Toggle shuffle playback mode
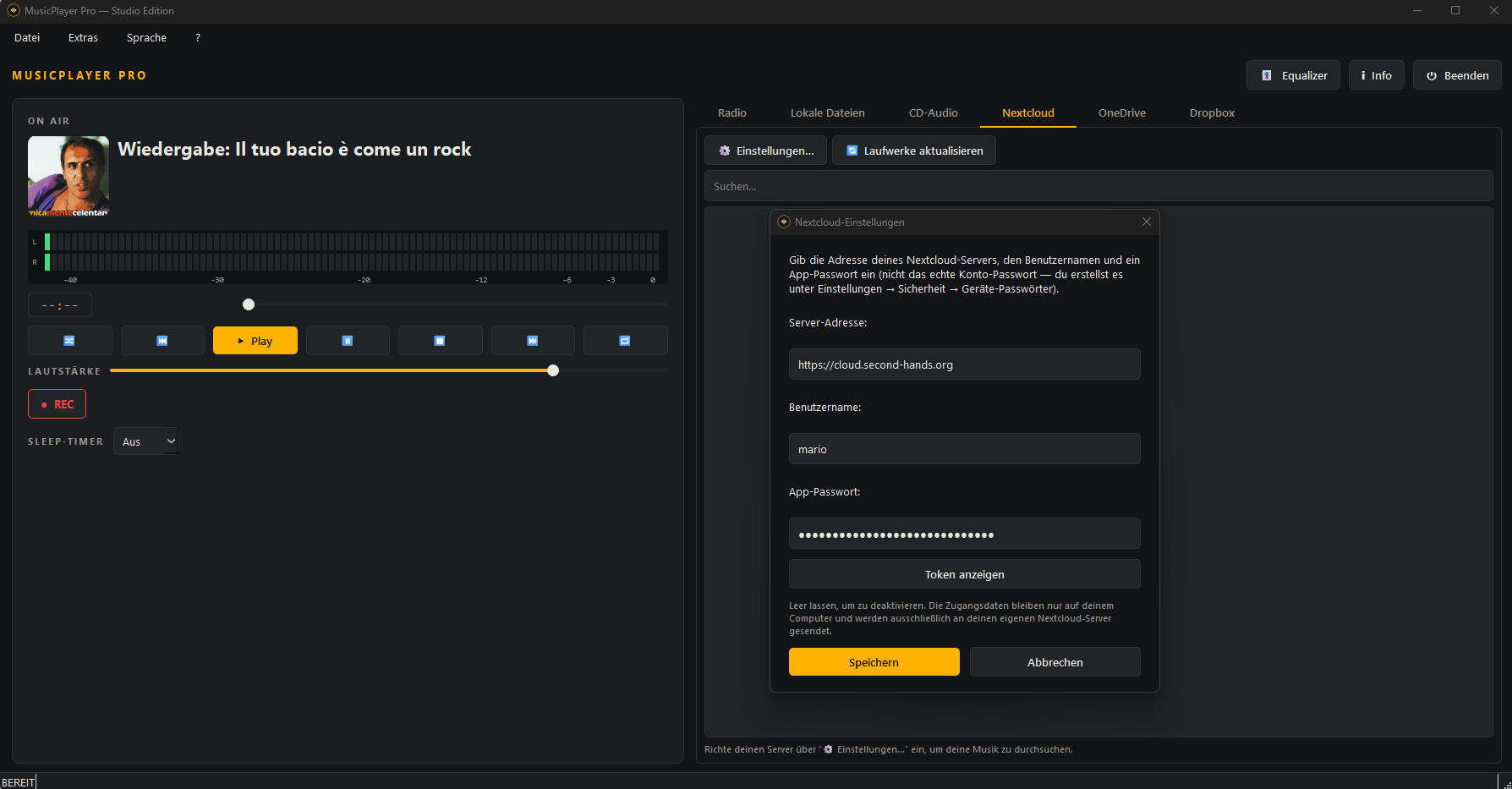This screenshot has height=789, width=1512. [x=69, y=341]
